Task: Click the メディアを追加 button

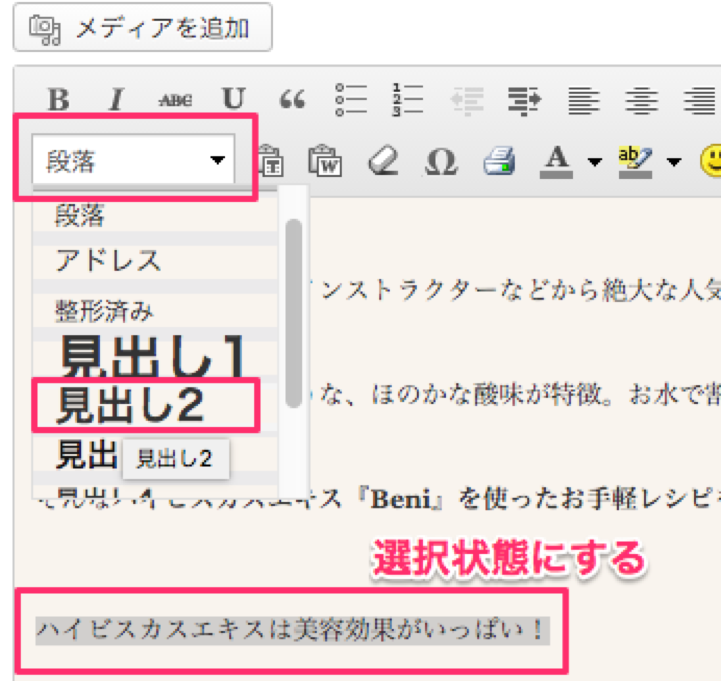Action: 142,29
